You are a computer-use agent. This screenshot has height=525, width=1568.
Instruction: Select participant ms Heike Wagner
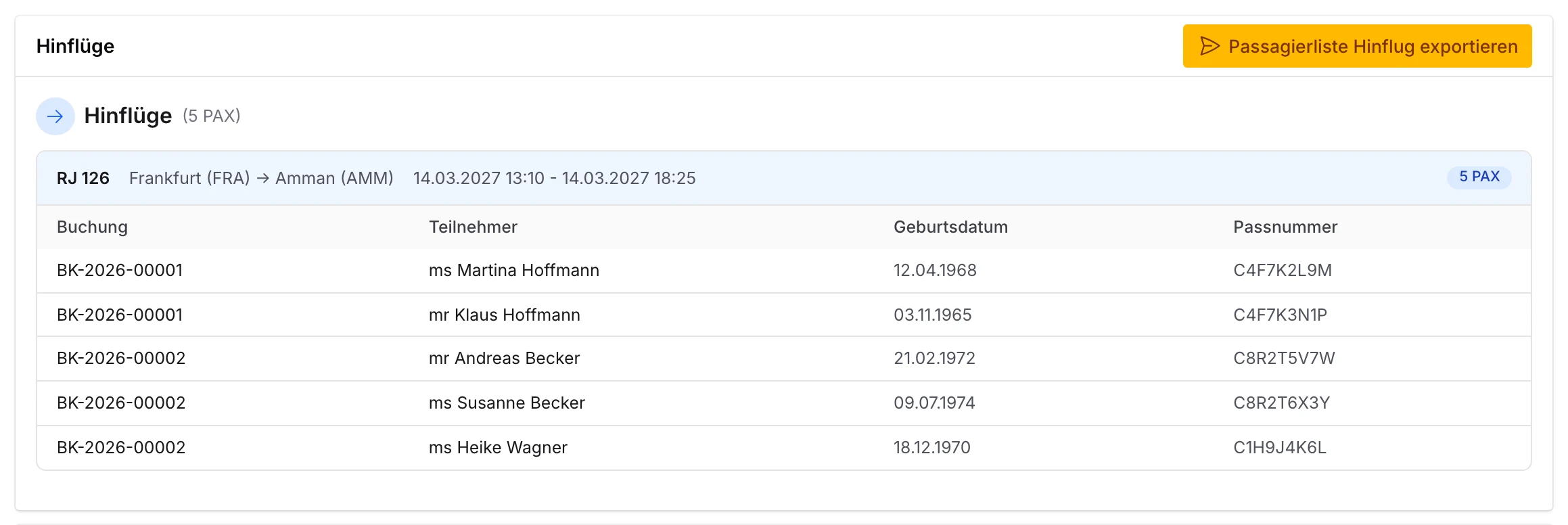[x=498, y=448]
